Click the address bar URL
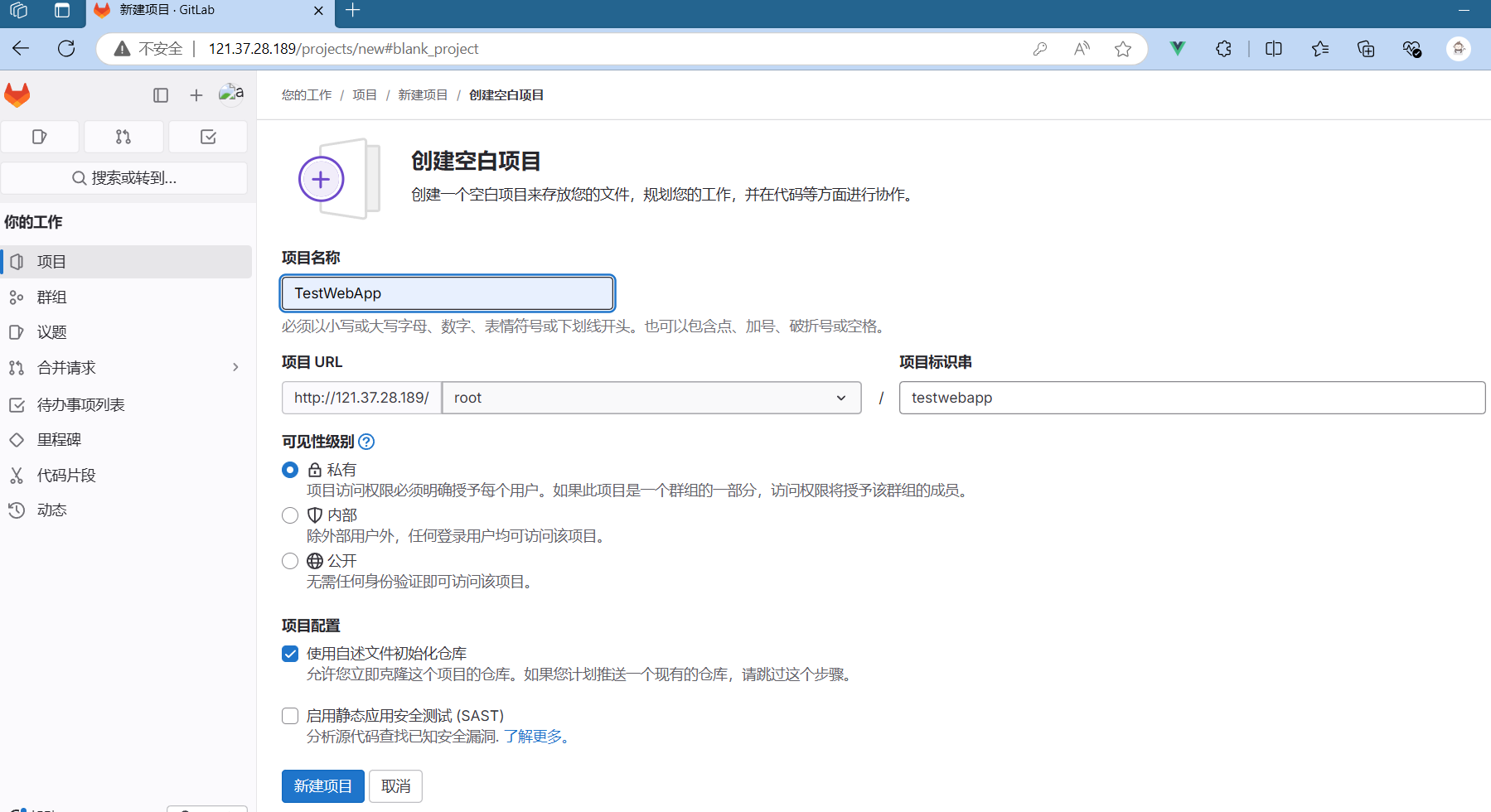 (343, 49)
